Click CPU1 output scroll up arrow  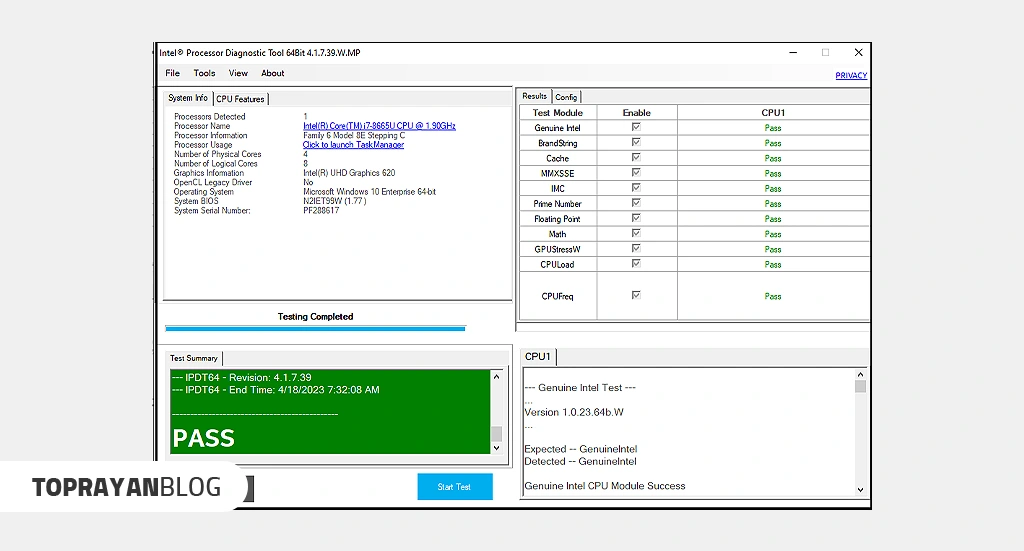point(860,375)
